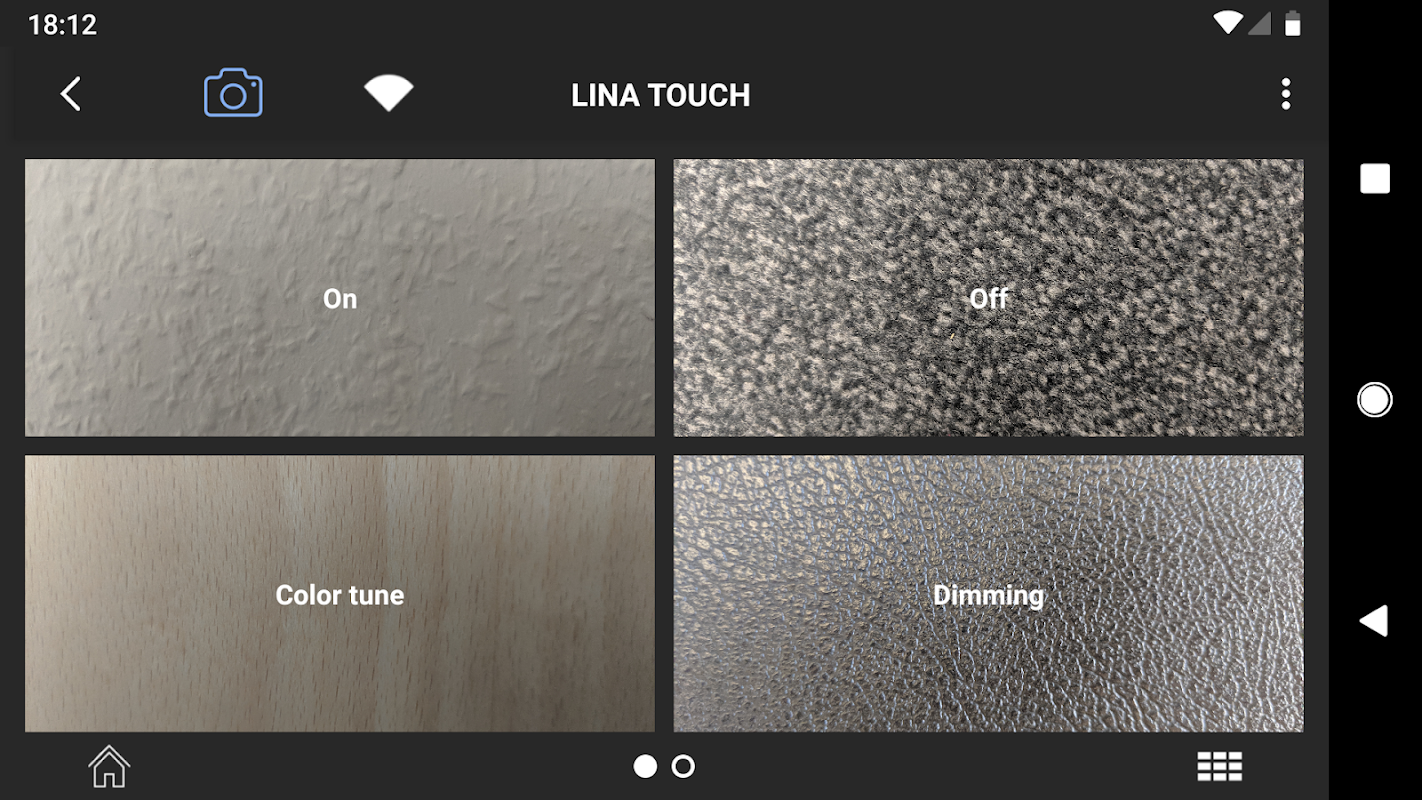This screenshot has height=800, width=1422.
Task: Tap the Android recents square button
Action: point(1375,179)
